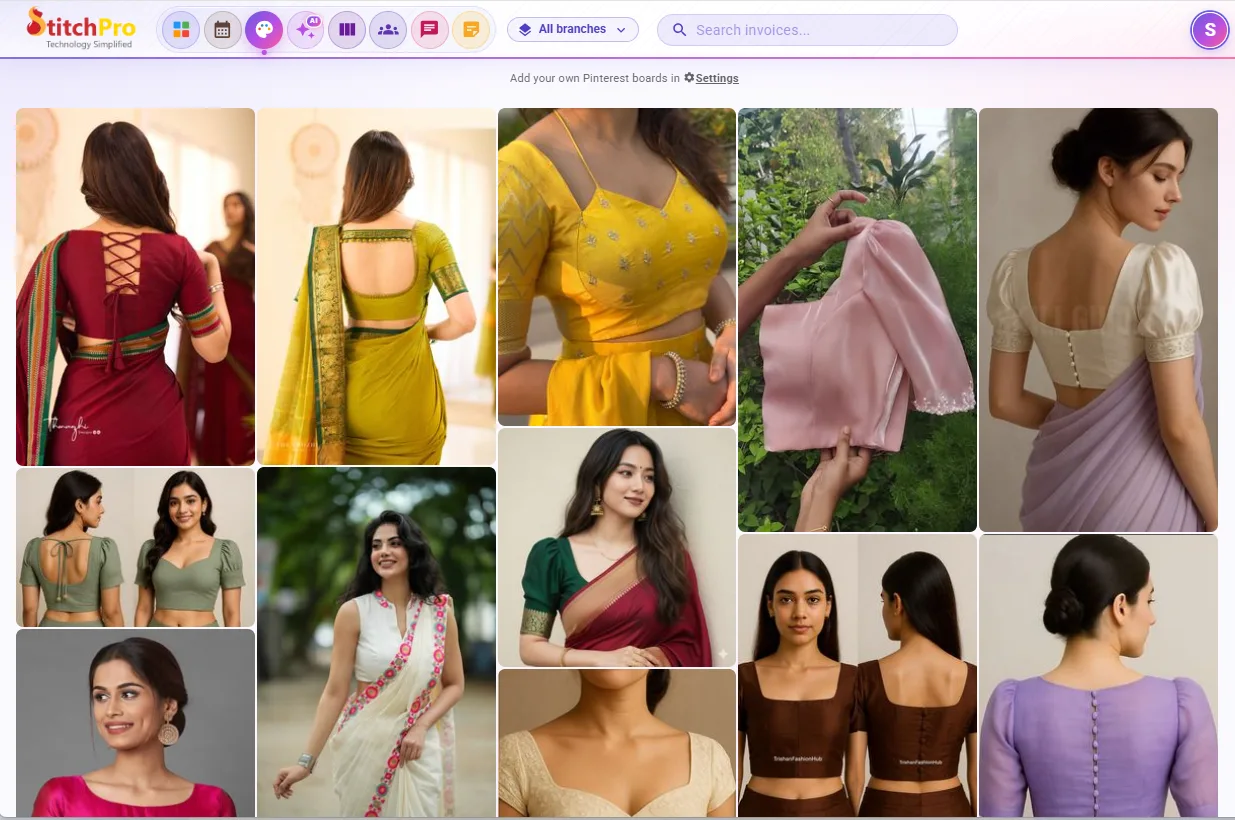Click the Search invoices field
The image size is (1235, 820).
tap(807, 30)
